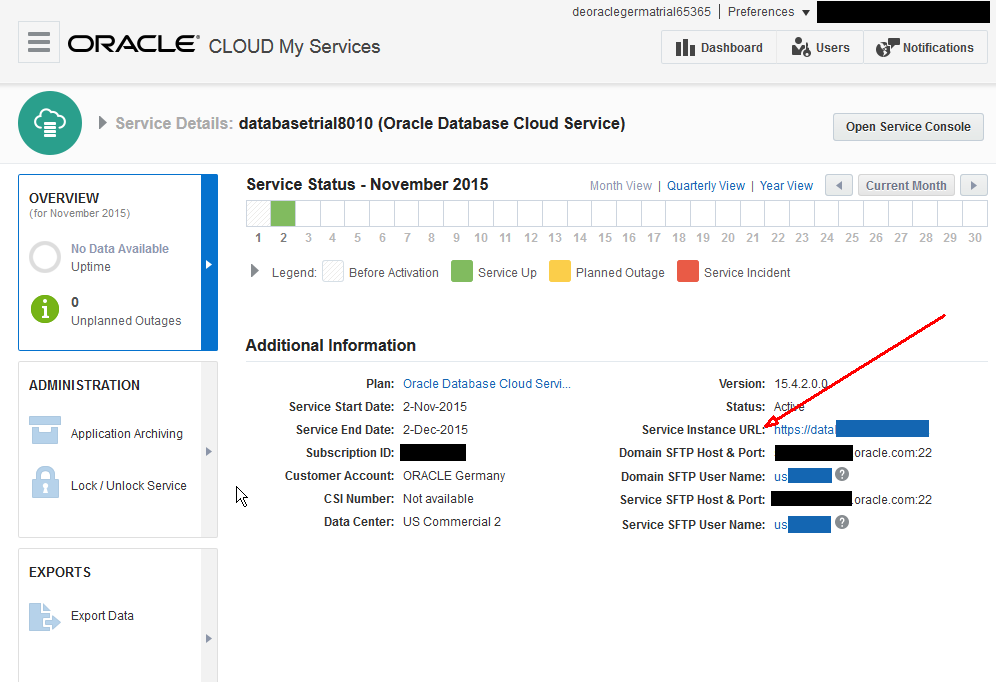Open the Oracle Database Cloud Service plan link
This screenshot has width=996, height=682.
tap(487, 383)
